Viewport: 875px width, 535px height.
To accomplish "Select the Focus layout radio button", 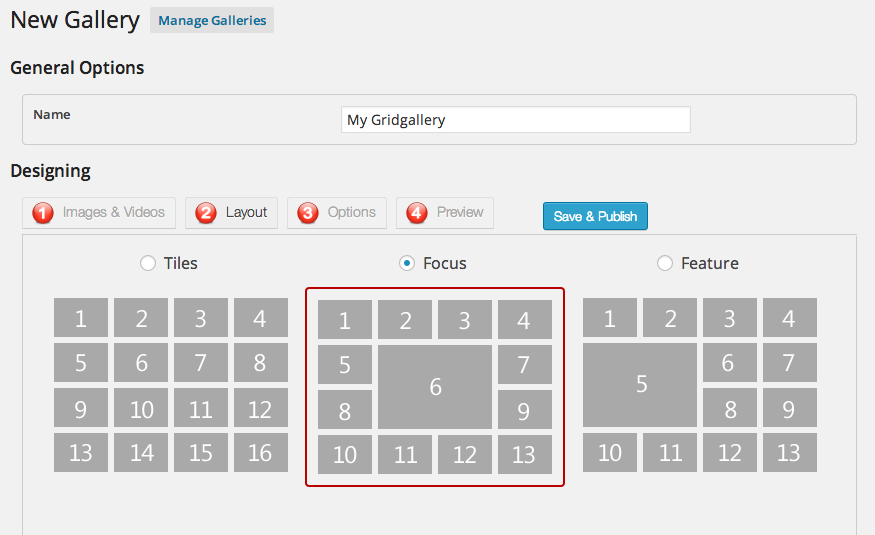I will click(407, 263).
